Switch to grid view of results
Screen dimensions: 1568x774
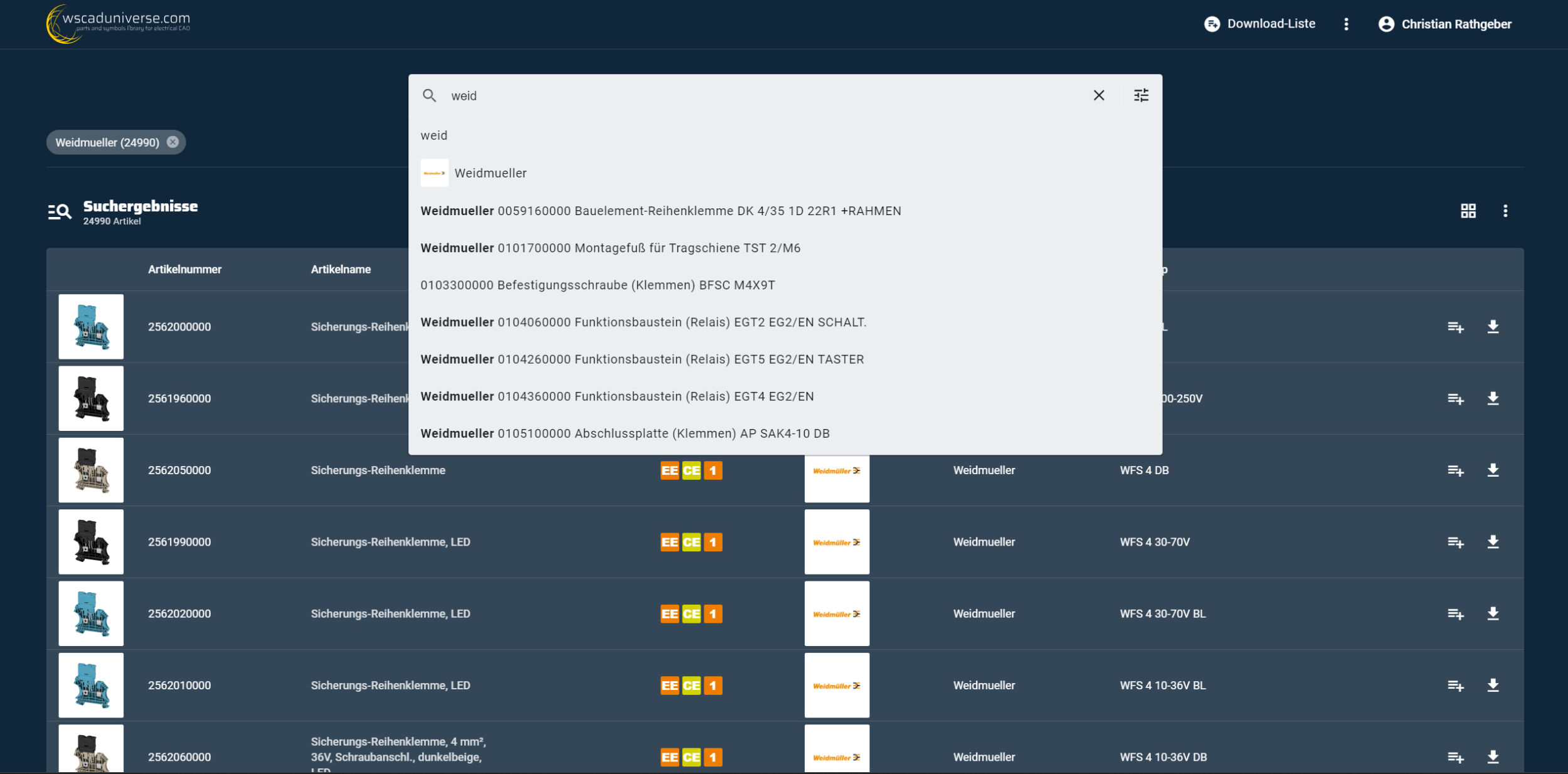click(1468, 211)
